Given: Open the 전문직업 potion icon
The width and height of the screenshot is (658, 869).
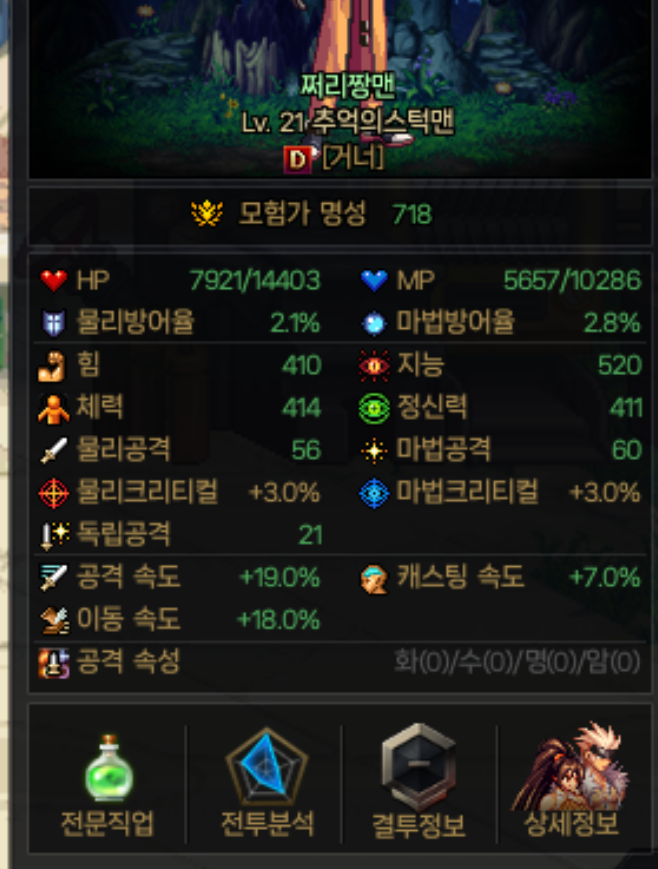Looking at the screenshot, I should (x=109, y=768).
